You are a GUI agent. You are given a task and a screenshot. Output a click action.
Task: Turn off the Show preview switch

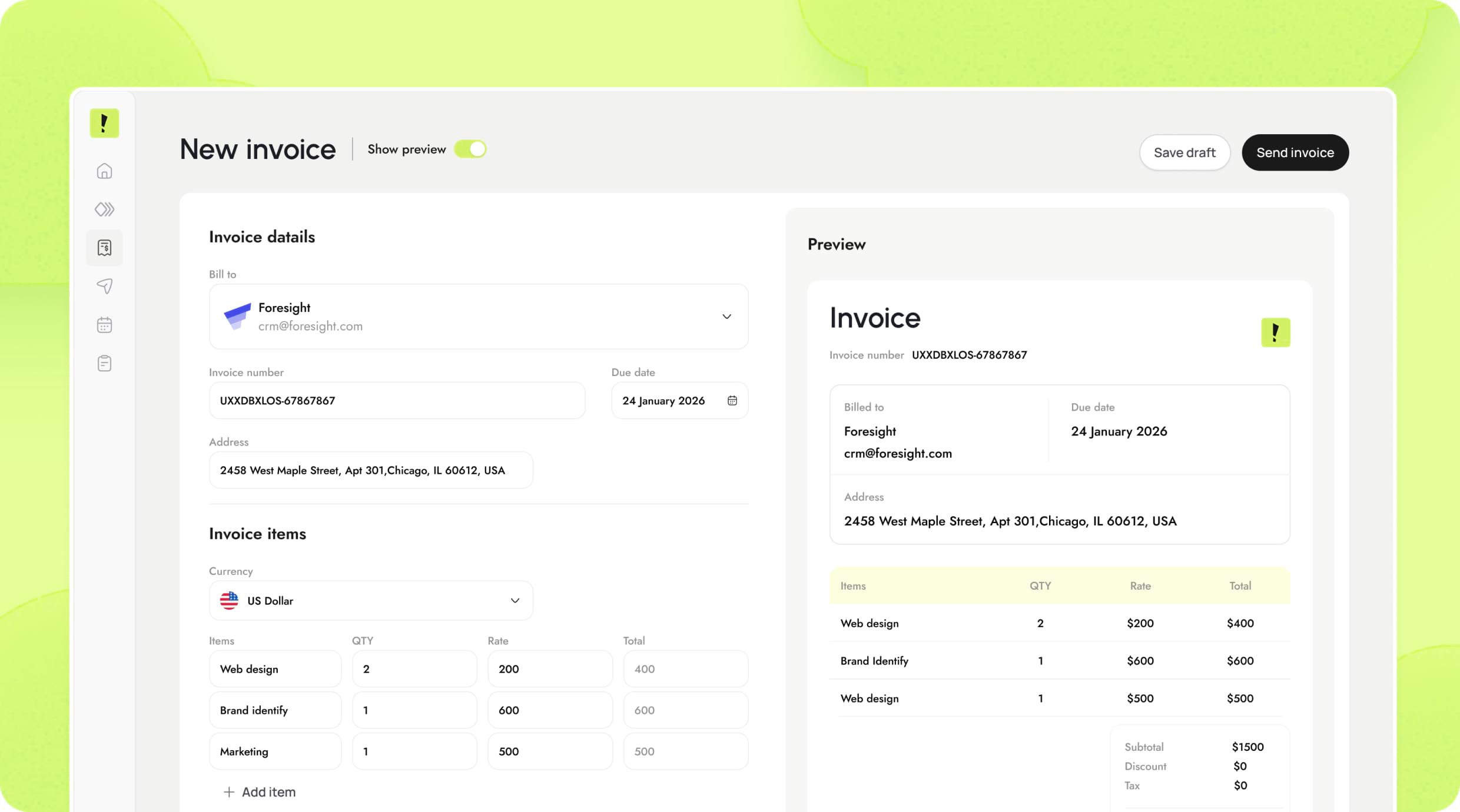470,149
